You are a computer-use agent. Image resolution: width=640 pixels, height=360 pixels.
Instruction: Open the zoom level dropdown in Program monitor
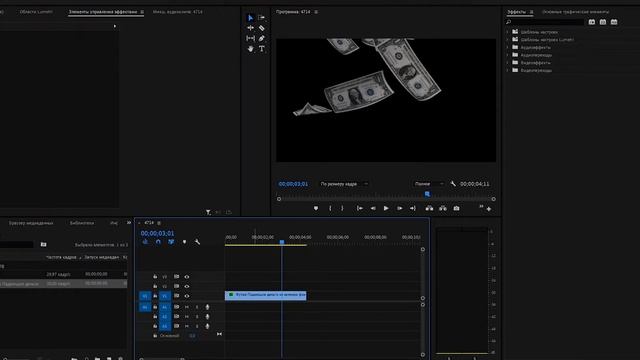tap(343, 184)
